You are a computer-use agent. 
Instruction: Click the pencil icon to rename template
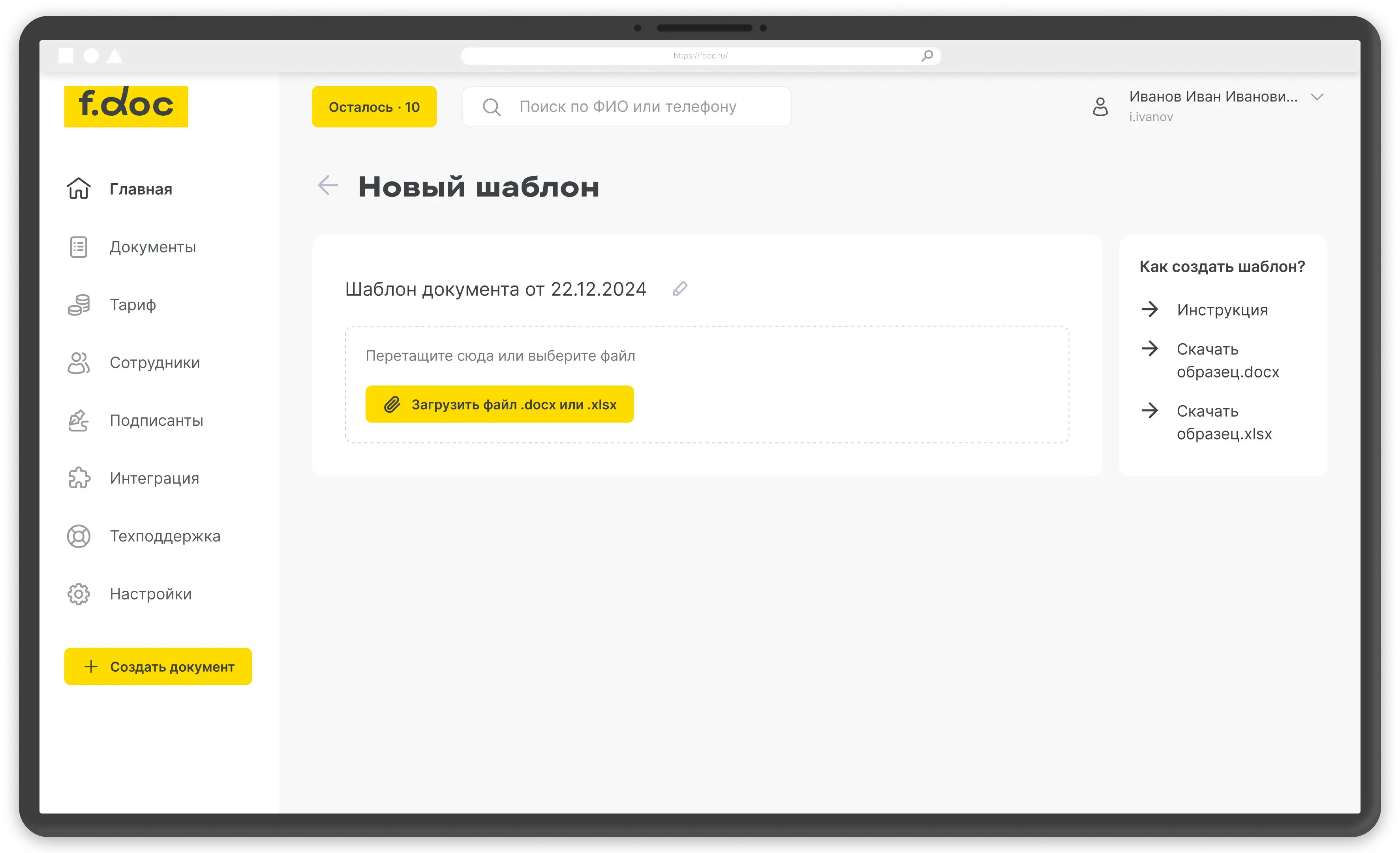tap(680, 289)
